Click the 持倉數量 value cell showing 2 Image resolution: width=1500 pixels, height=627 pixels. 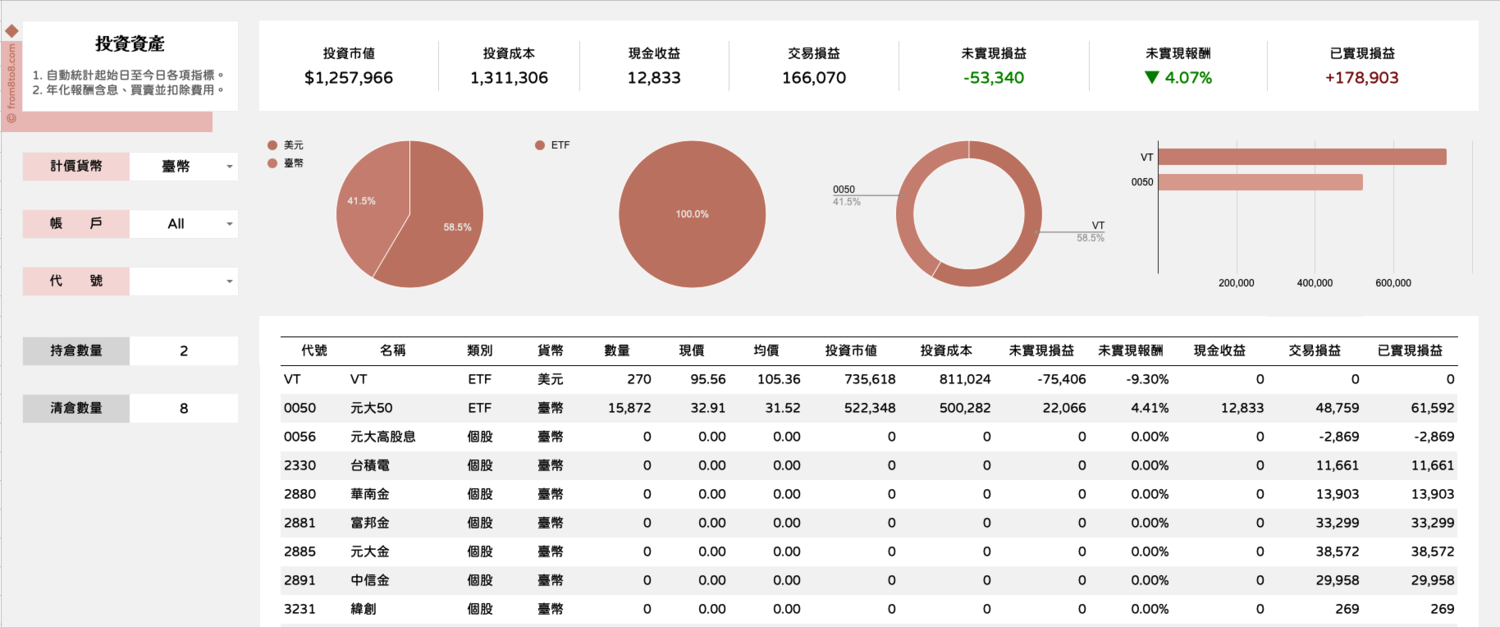pos(184,351)
